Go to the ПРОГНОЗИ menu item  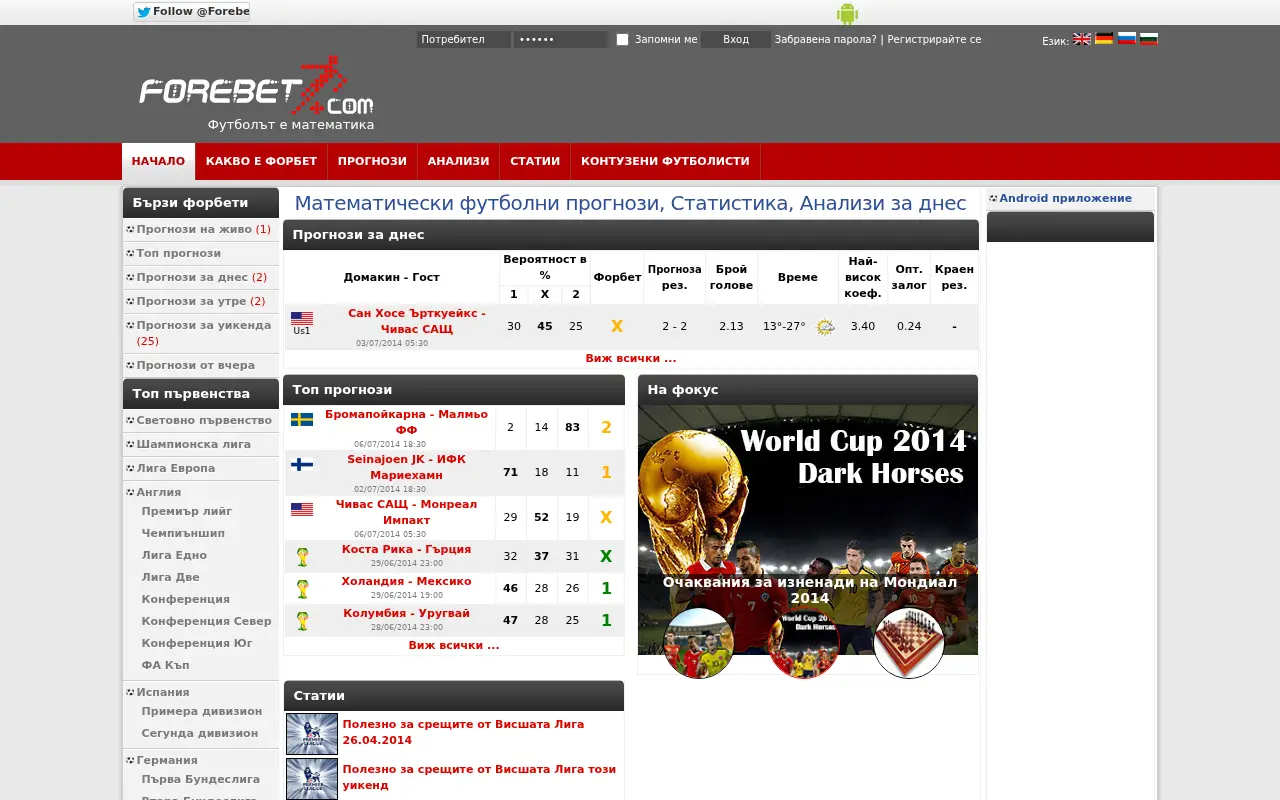pyautogui.click(x=372, y=161)
